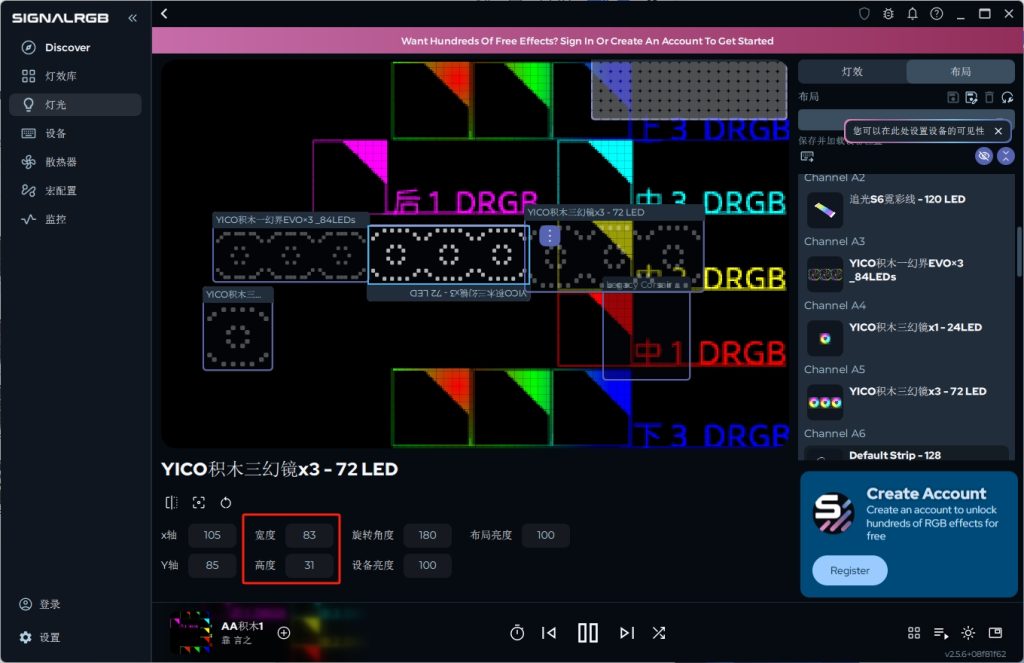The image size is (1024, 663).
Task: Click the shield icon in title bar
Action: pos(864,14)
